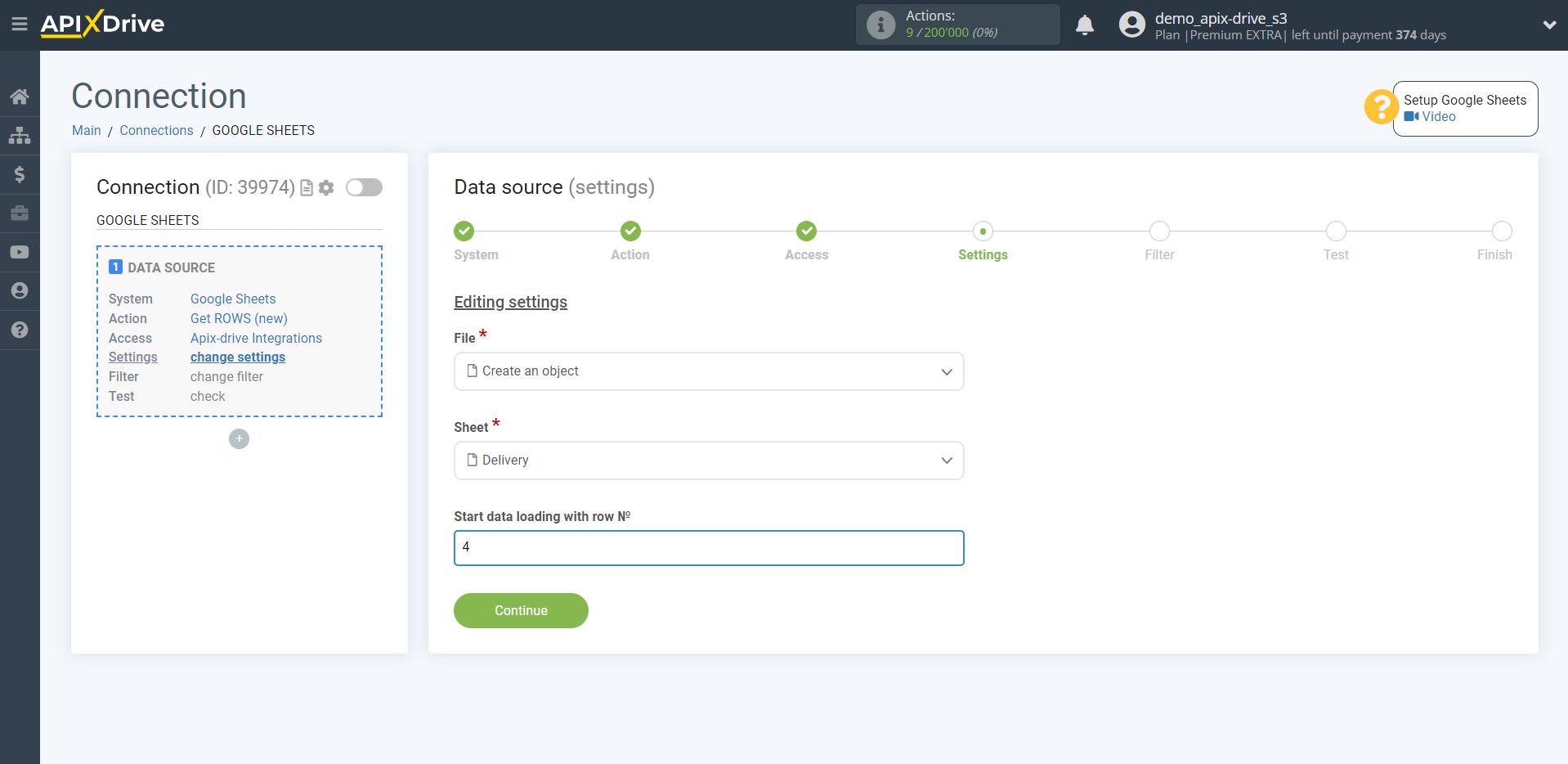1568x764 pixels.
Task: Toggle the connection on/off switch
Action: tap(364, 187)
